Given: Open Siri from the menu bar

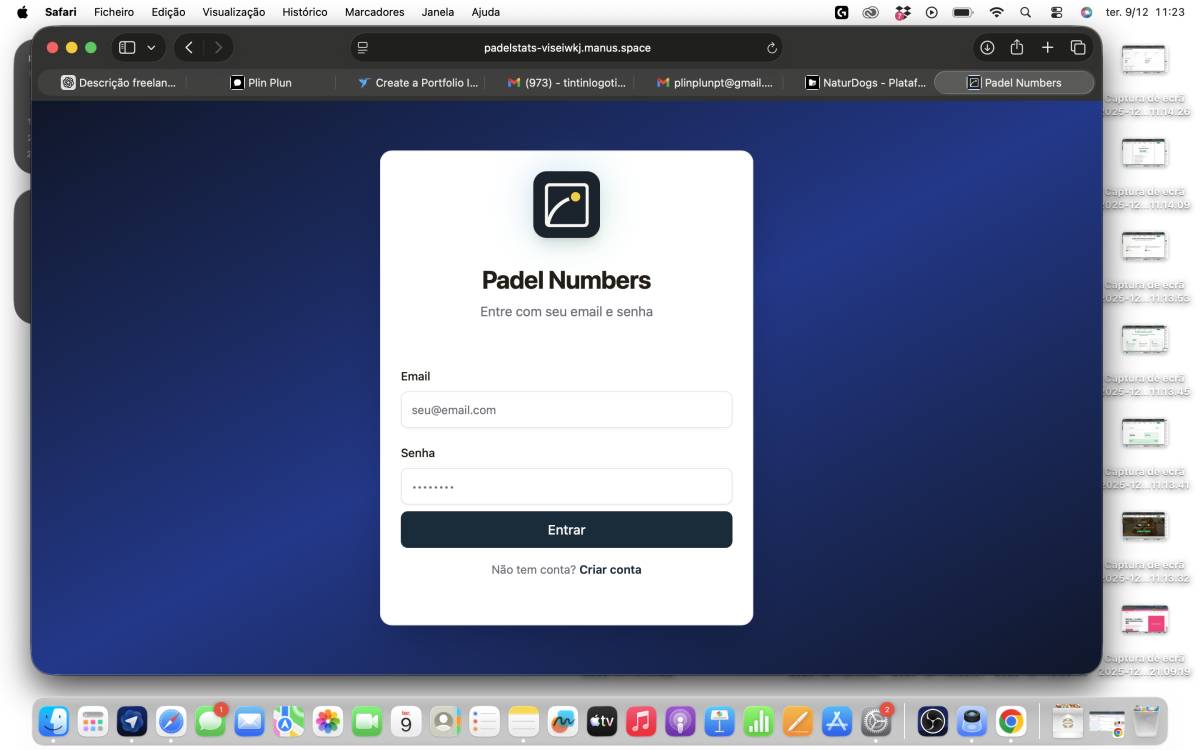Looking at the screenshot, I should point(1086,12).
